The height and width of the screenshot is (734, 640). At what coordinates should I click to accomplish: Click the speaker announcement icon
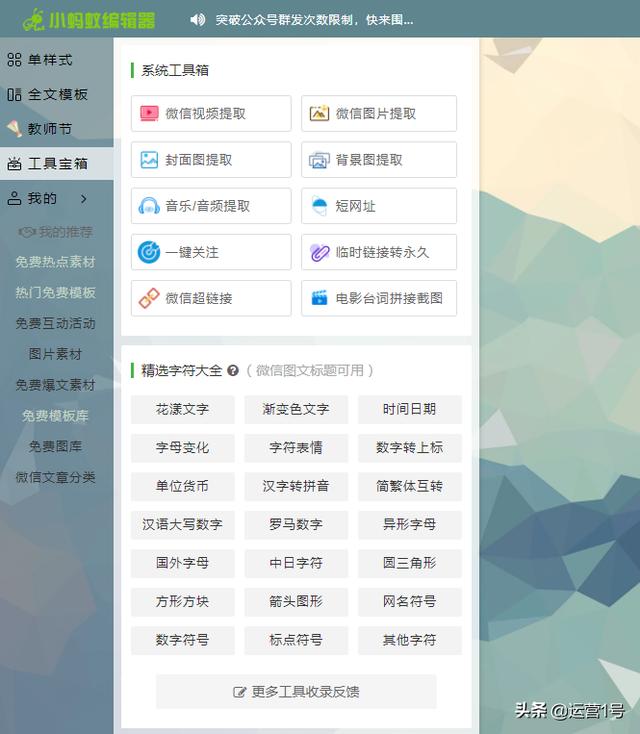198,20
